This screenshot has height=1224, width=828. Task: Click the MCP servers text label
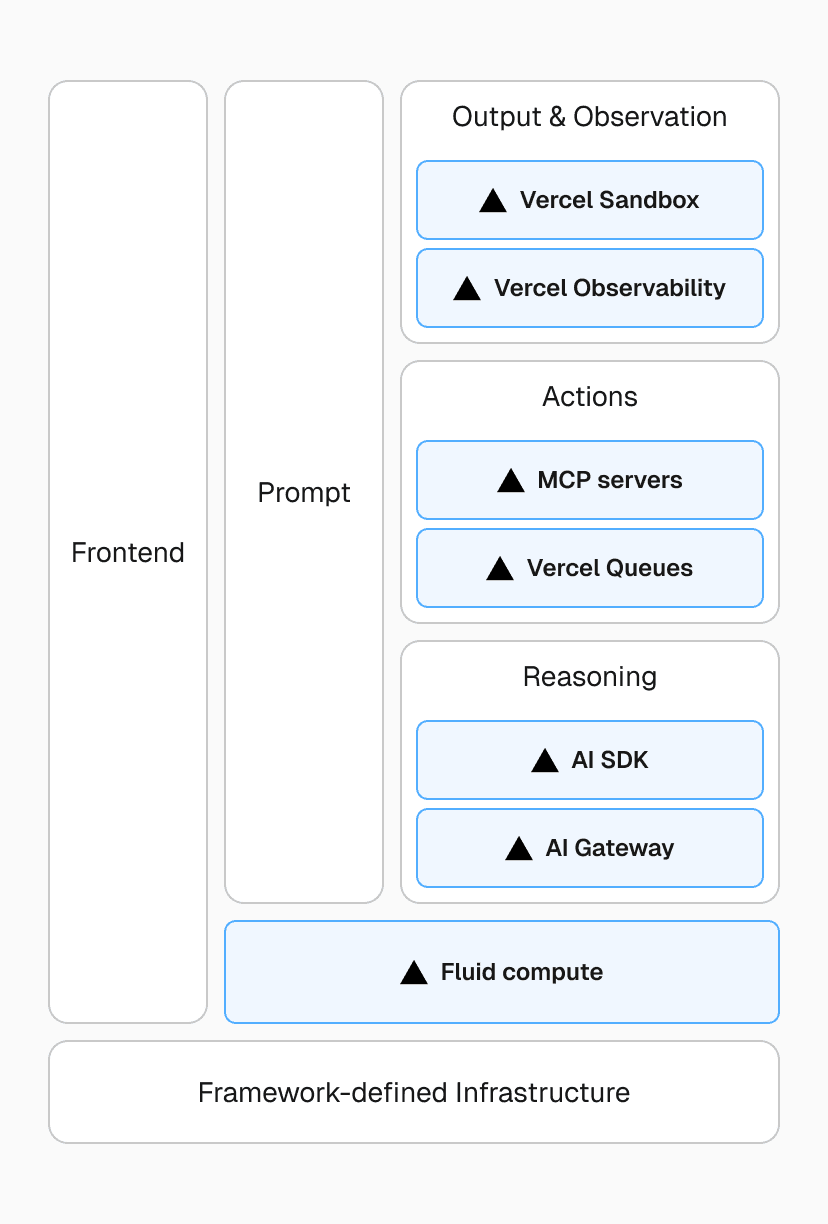coord(610,480)
